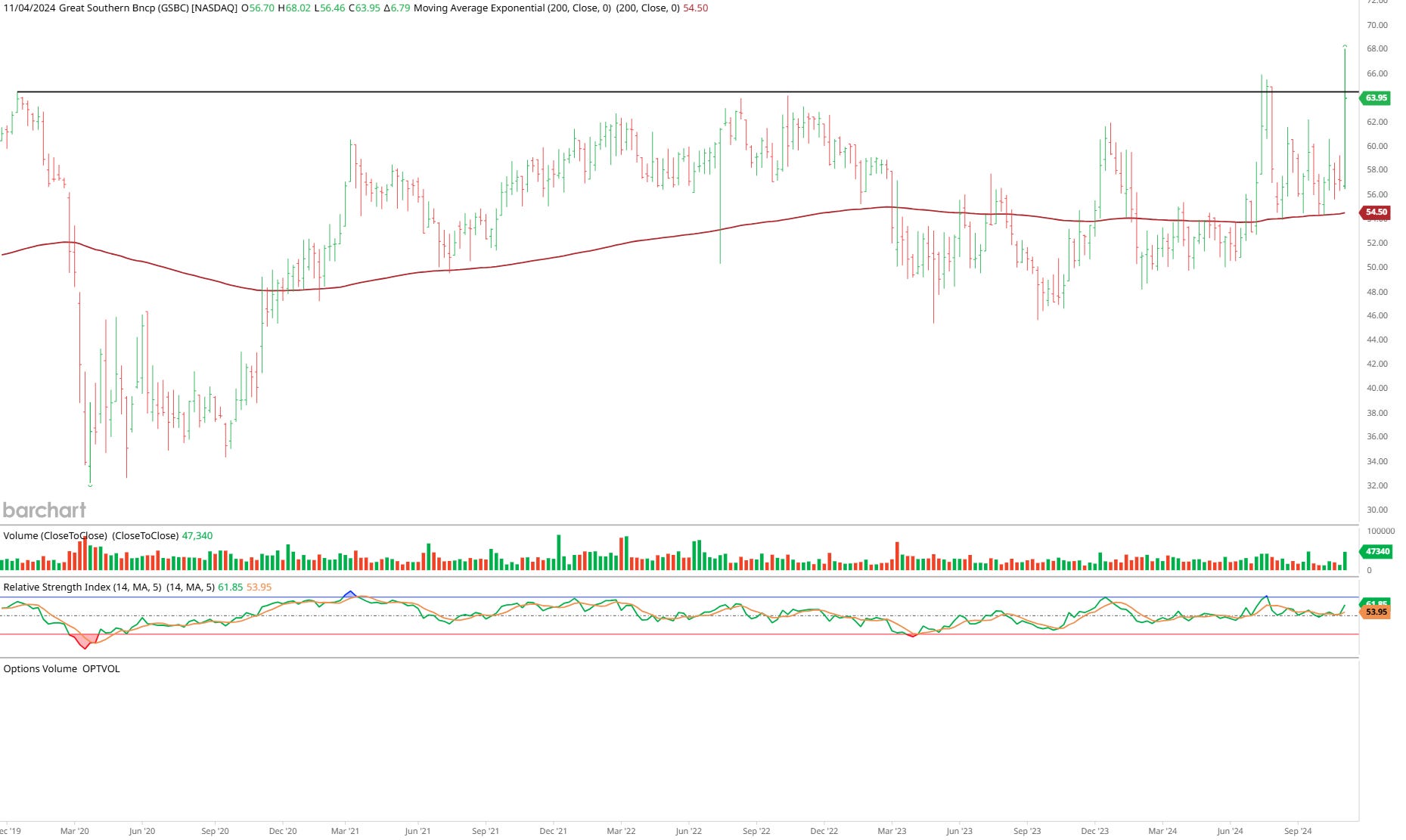Click the 68.00 price axis label
This screenshot has height=840, width=1406.
pyautogui.click(x=1377, y=48)
